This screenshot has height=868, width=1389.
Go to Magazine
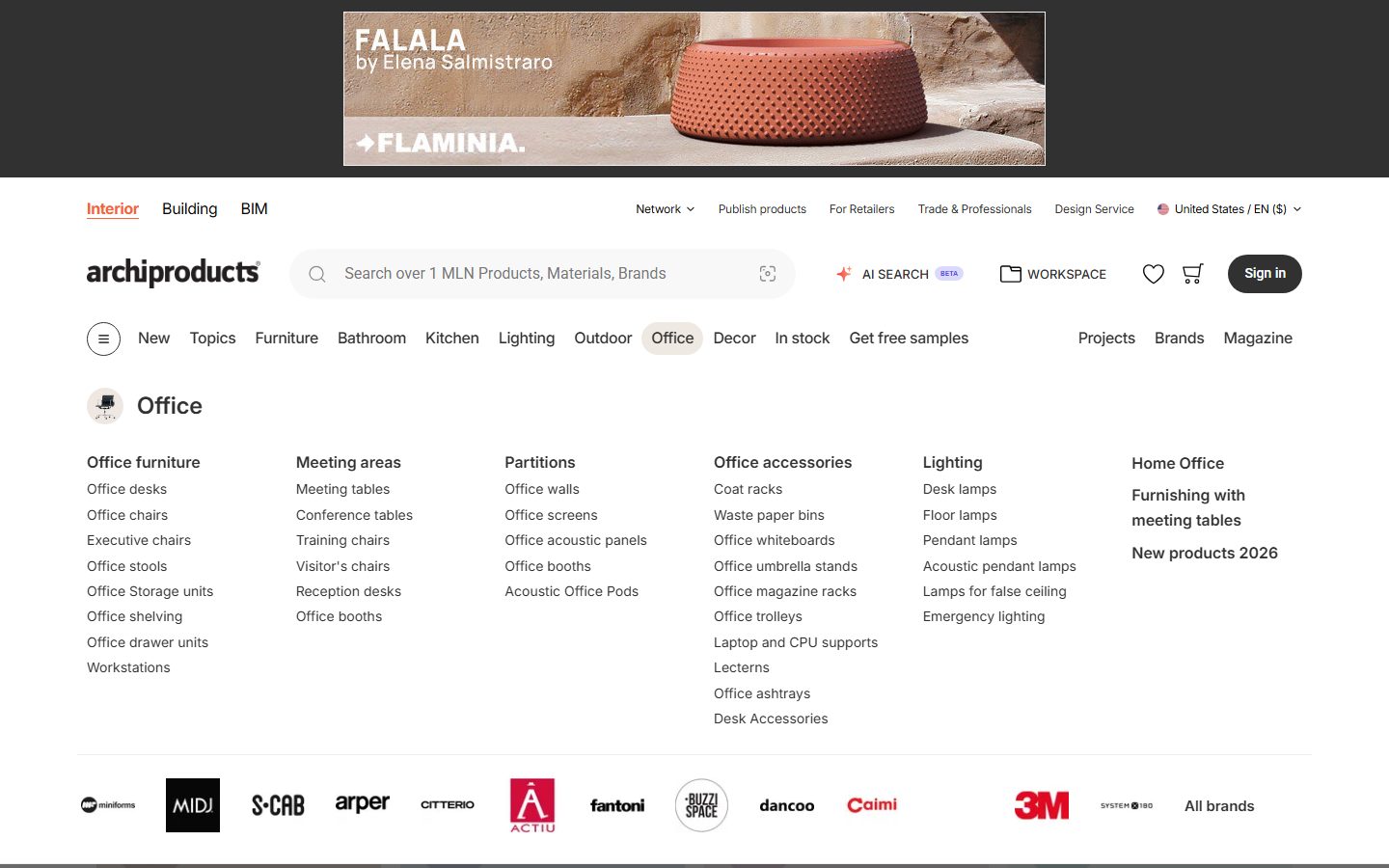pos(1258,339)
